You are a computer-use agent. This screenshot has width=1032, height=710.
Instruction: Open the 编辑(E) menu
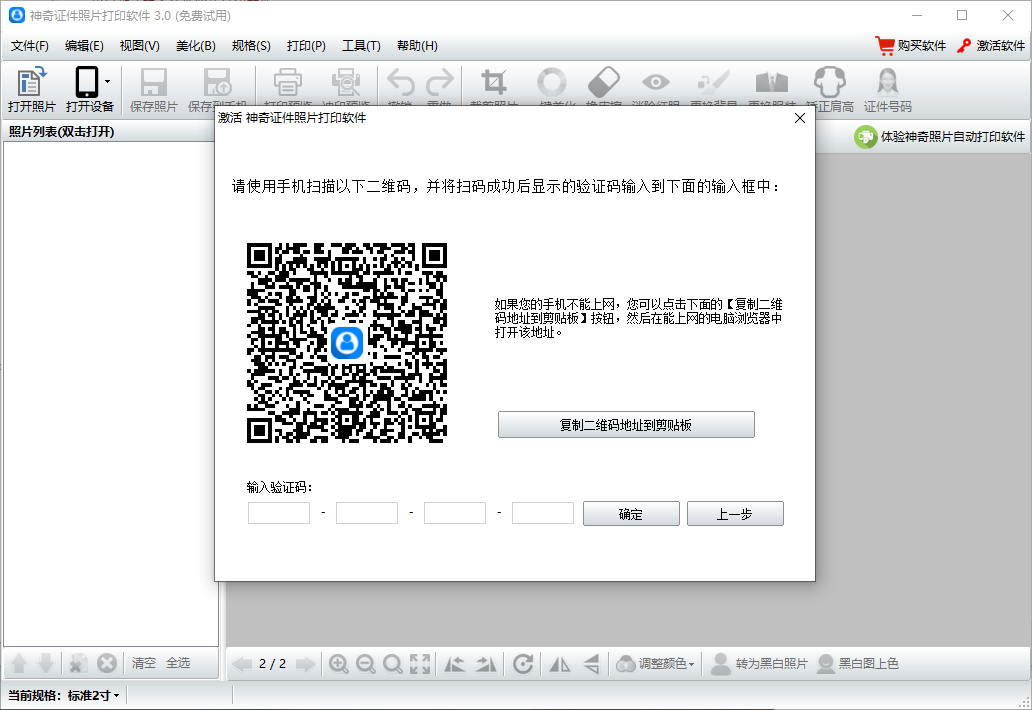[84, 45]
